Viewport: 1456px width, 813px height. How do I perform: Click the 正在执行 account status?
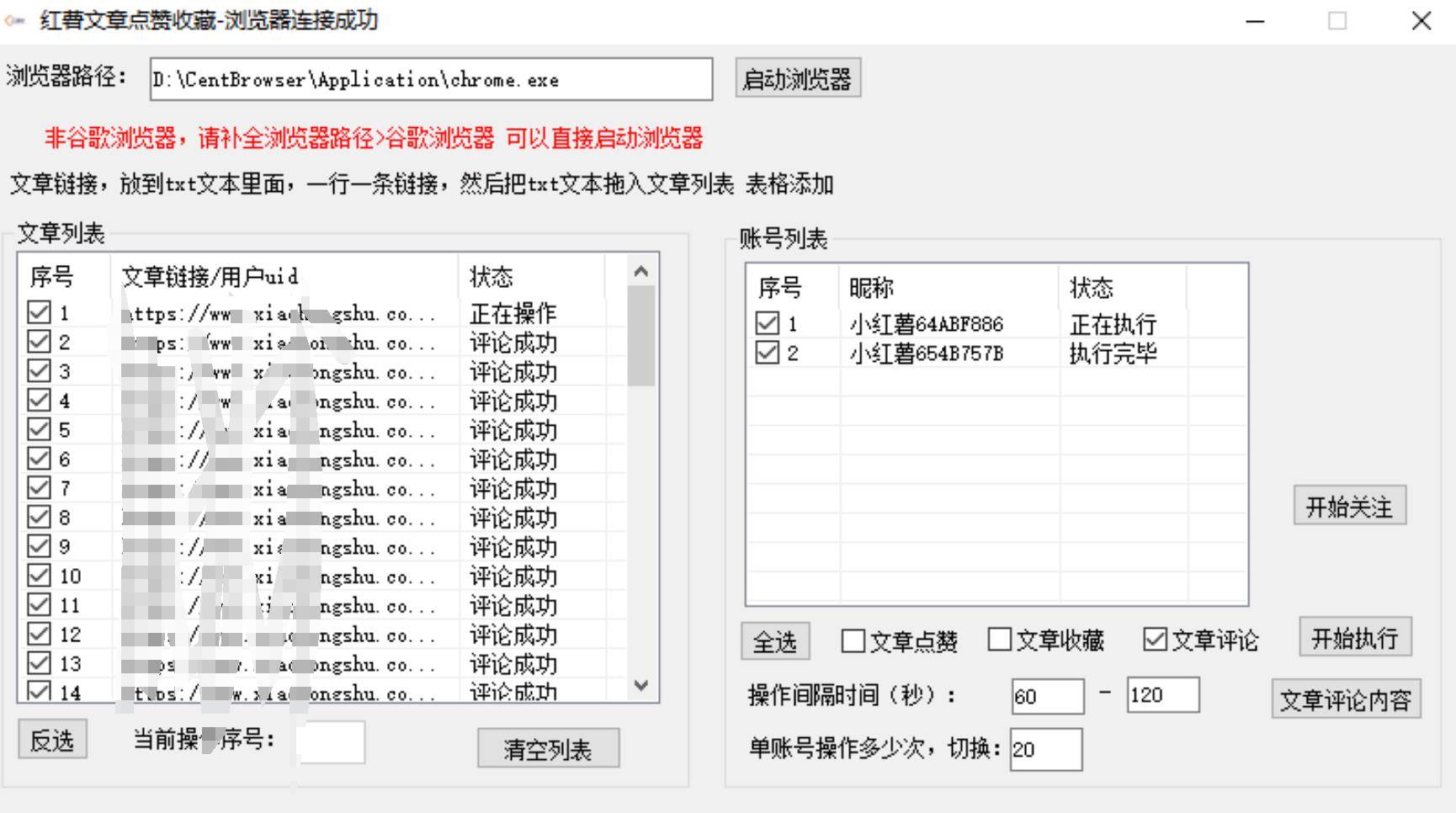point(1113,324)
